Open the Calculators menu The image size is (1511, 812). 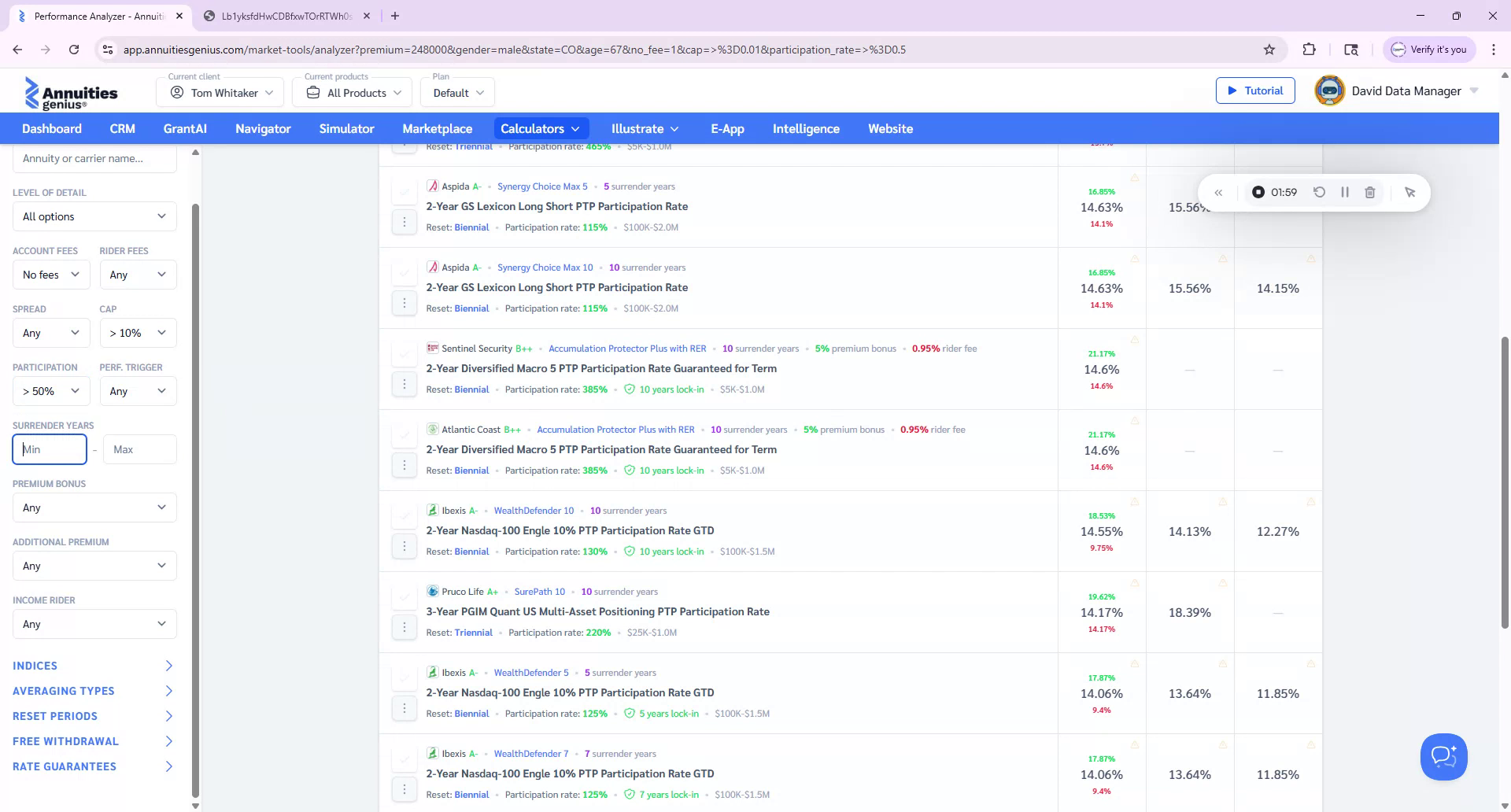[x=541, y=128]
